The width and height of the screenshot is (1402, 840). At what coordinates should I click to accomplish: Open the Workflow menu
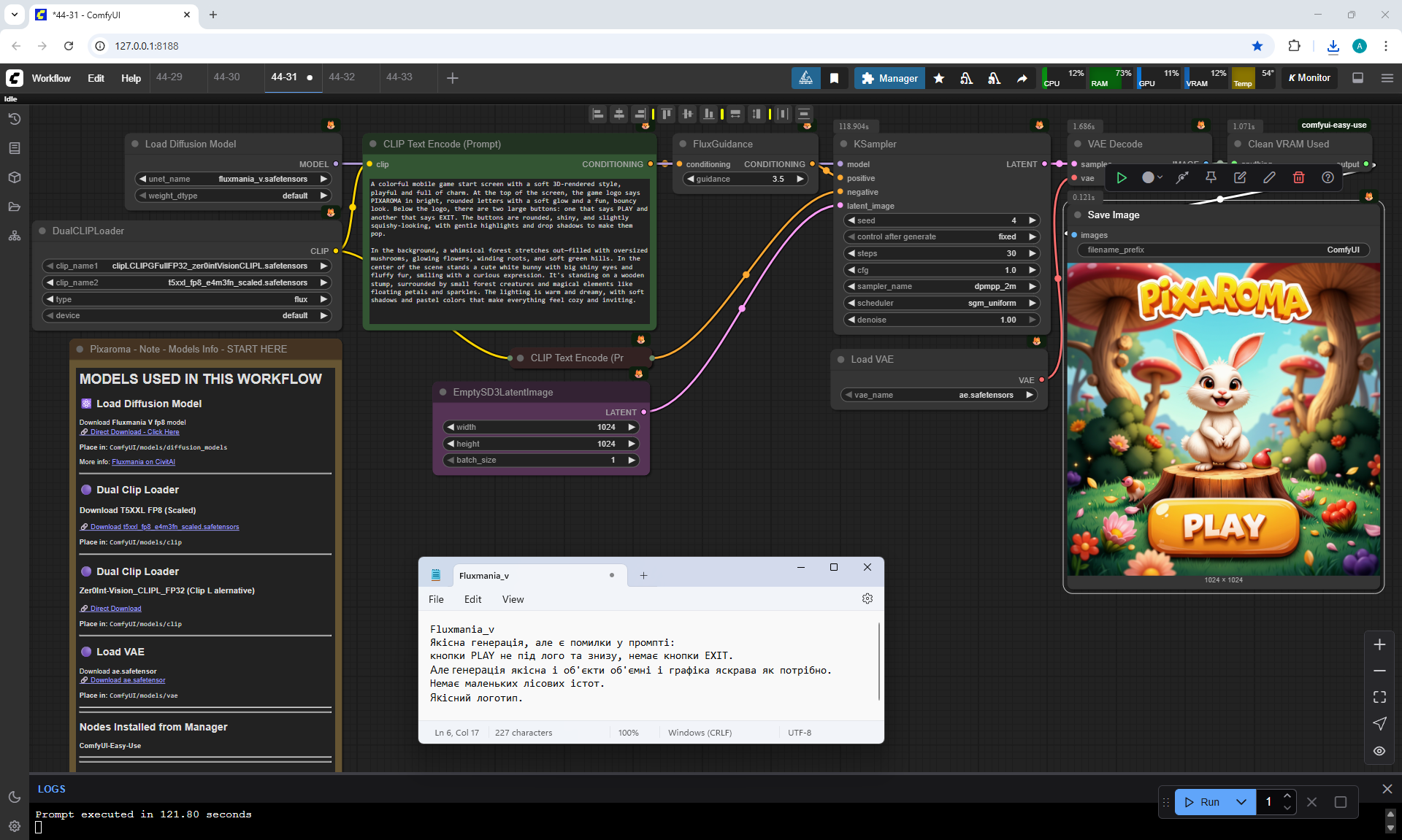(x=51, y=78)
